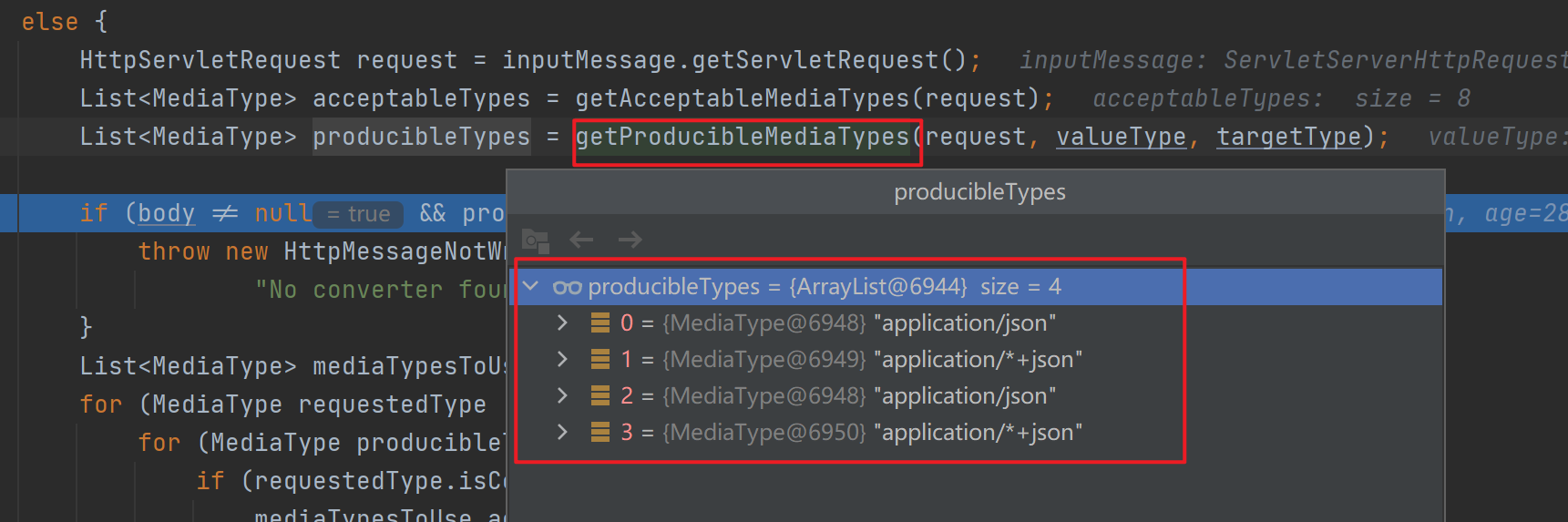Click the highlighted producibleTypes variable in code
The width and height of the screenshot is (1568, 522).
pos(421,137)
